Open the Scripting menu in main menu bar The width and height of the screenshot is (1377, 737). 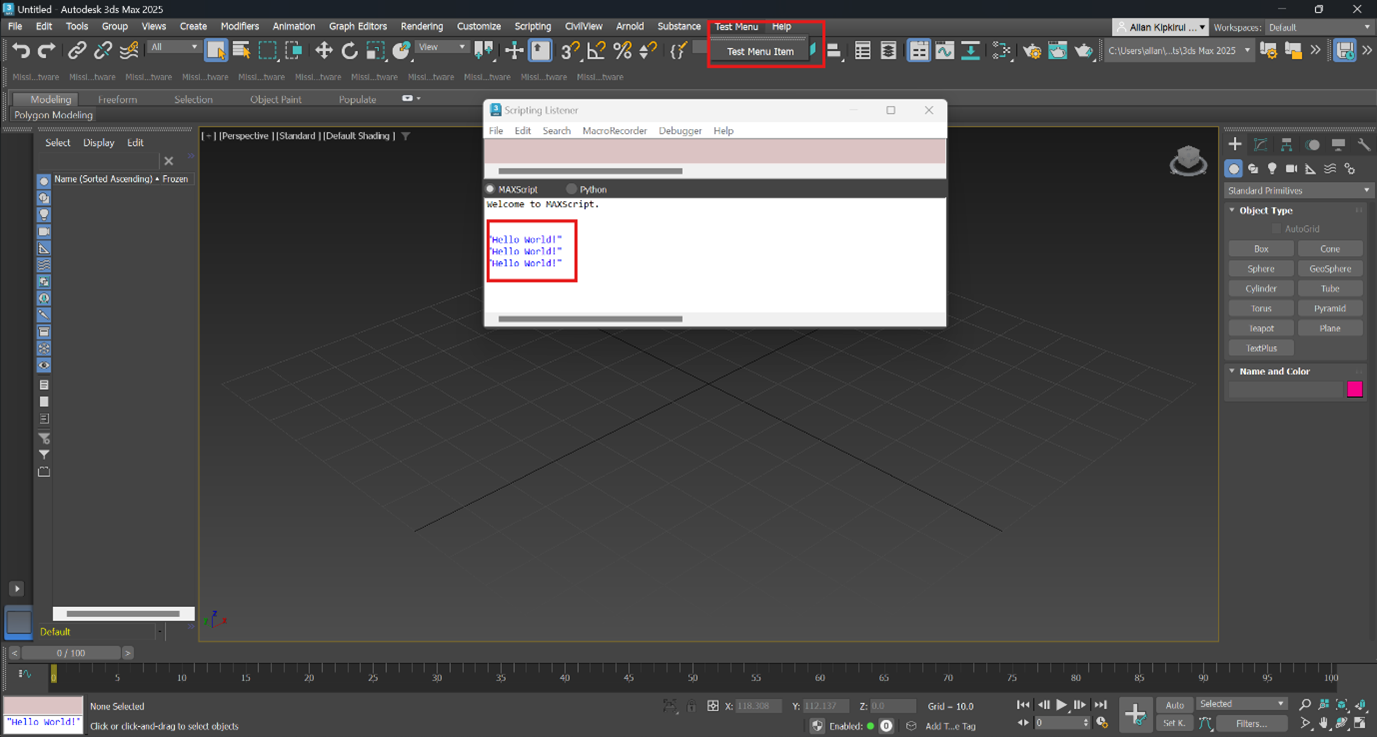tap(532, 26)
